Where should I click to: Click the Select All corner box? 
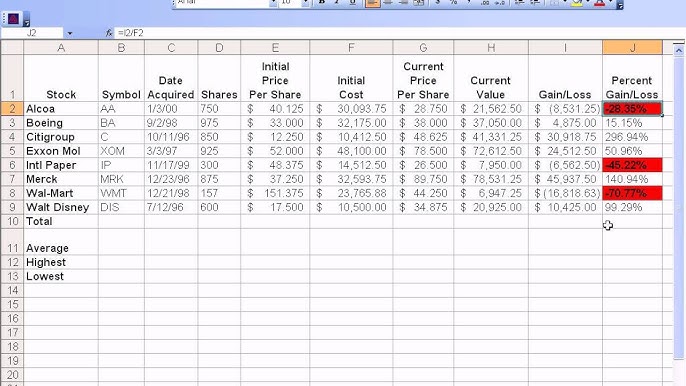coord(12,47)
